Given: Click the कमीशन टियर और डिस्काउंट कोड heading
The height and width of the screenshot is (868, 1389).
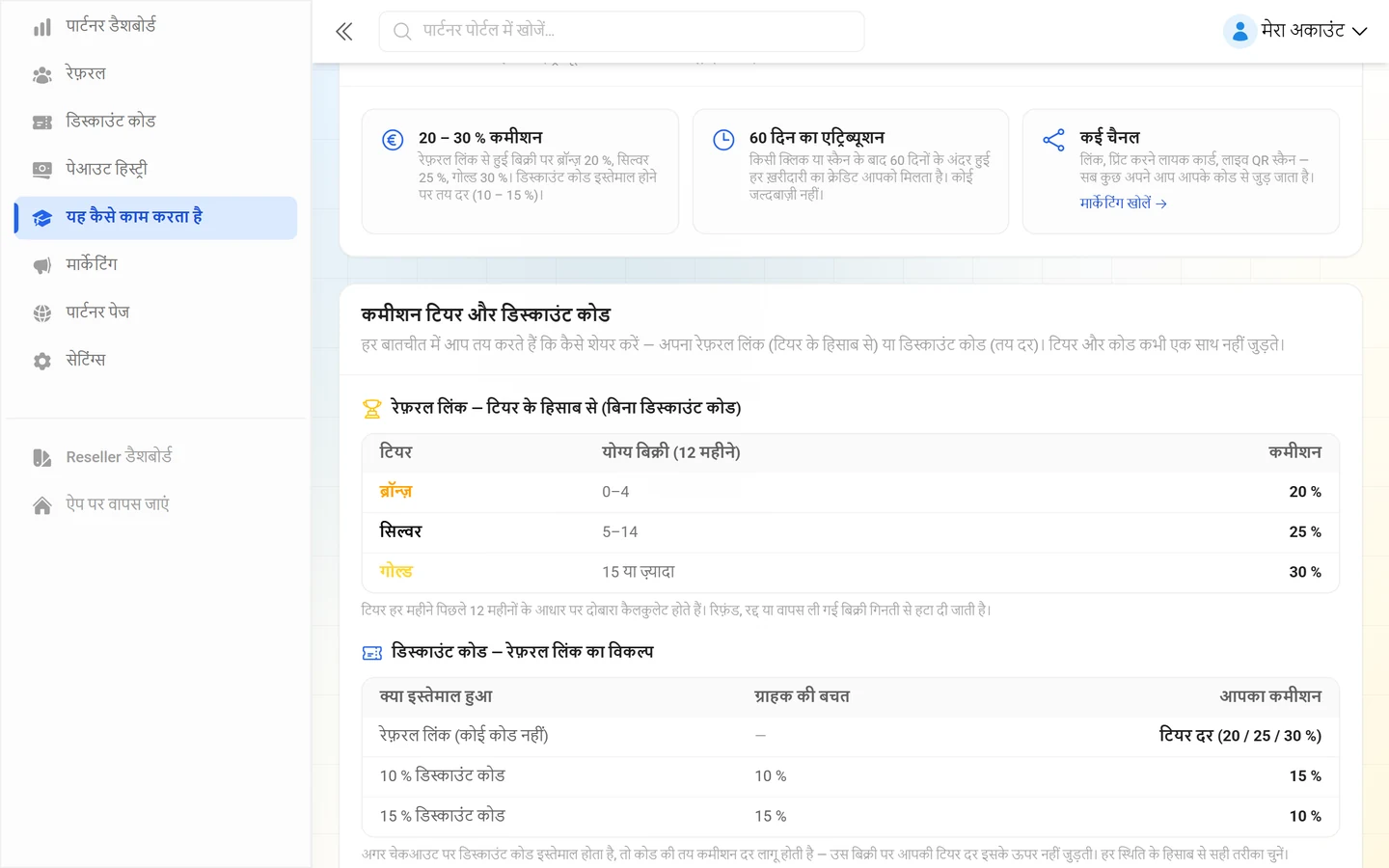Looking at the screenshot, I should [486, 314].
